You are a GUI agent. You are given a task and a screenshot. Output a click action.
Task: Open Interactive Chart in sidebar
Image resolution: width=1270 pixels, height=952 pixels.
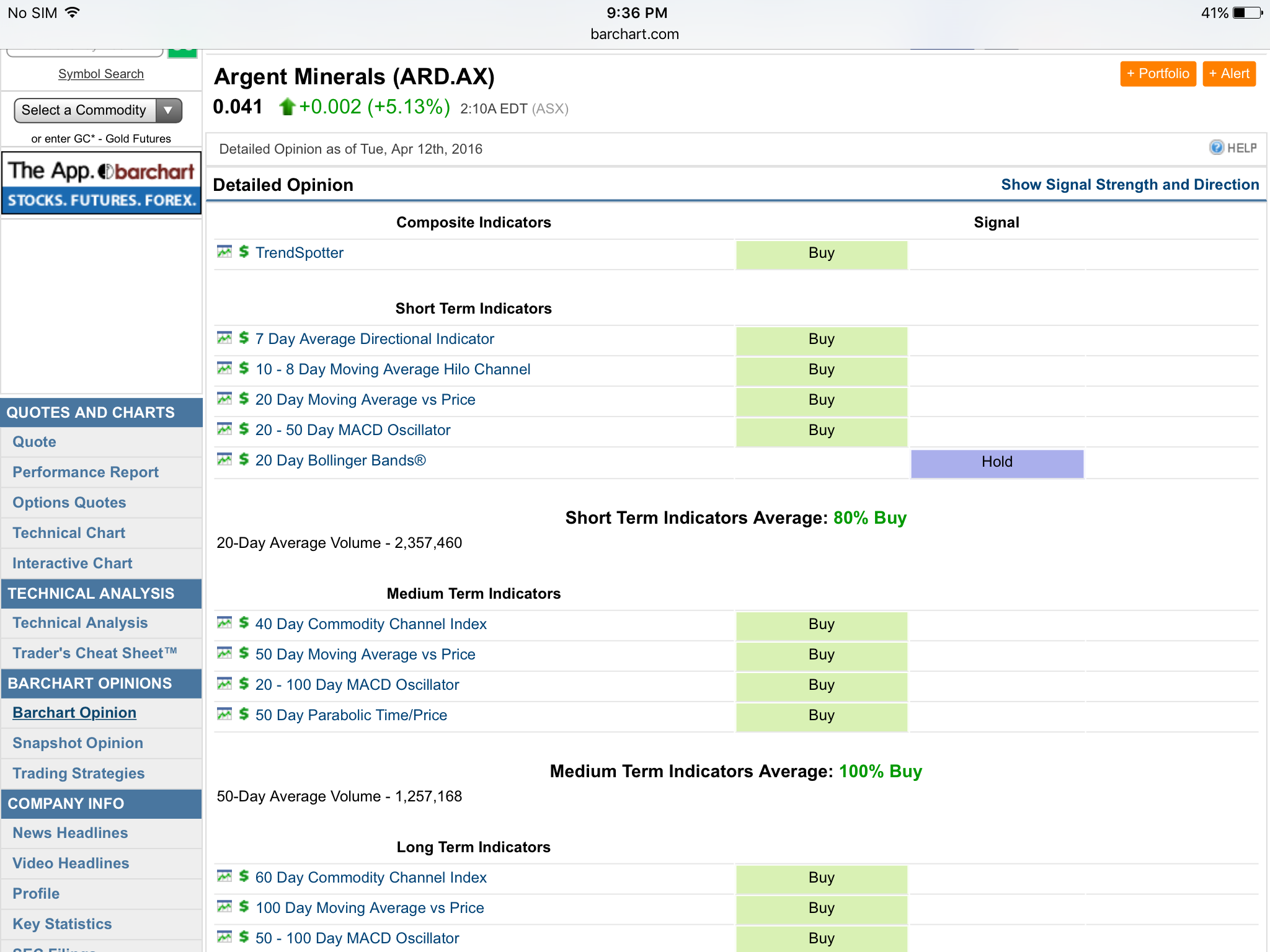(x=73, y=563)
